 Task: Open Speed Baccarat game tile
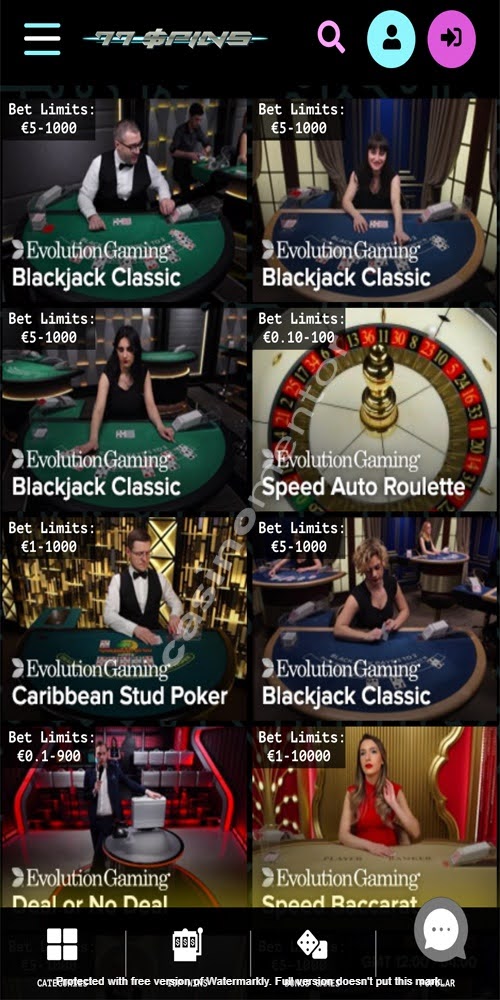[374, 818]
